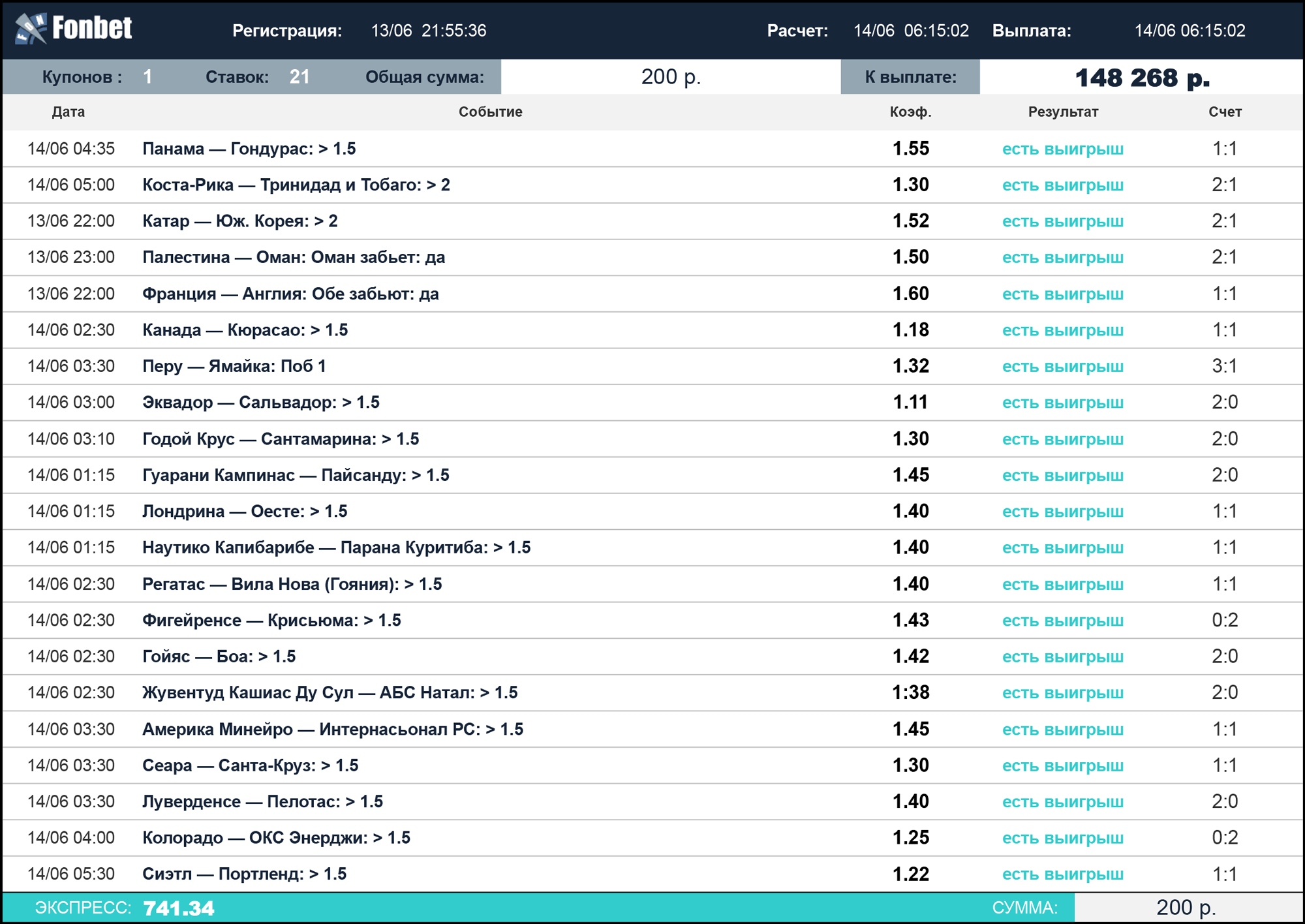Viewport: 1305px width, 924px height.
Task: Click есть выигрыш in Сеара — Санта-Круз row
Action: pos(1063,765)
